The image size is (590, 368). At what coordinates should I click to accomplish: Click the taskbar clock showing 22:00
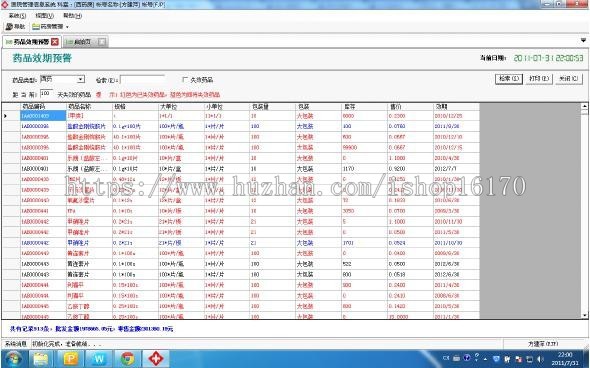click(x=565, y=359)
